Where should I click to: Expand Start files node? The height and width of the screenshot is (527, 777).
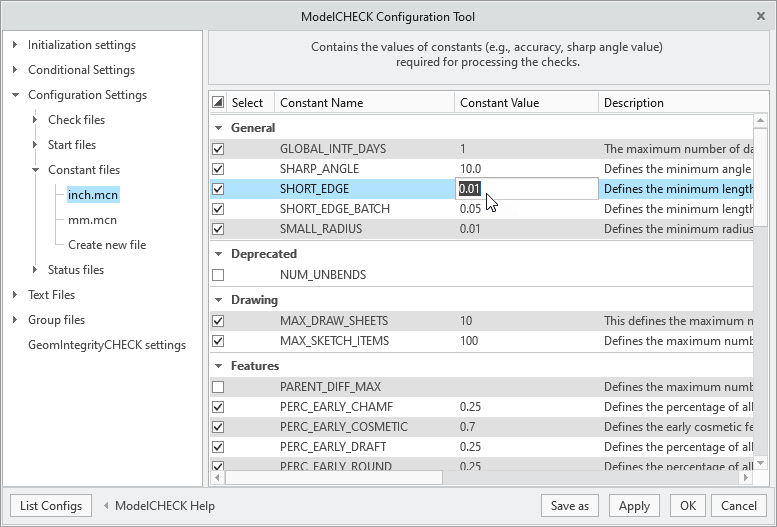35,144
